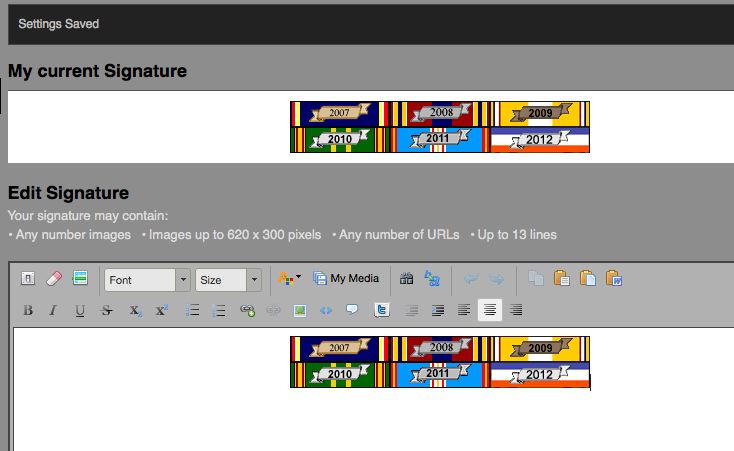Click the Find and Replace icon

(x=432, y=278)
